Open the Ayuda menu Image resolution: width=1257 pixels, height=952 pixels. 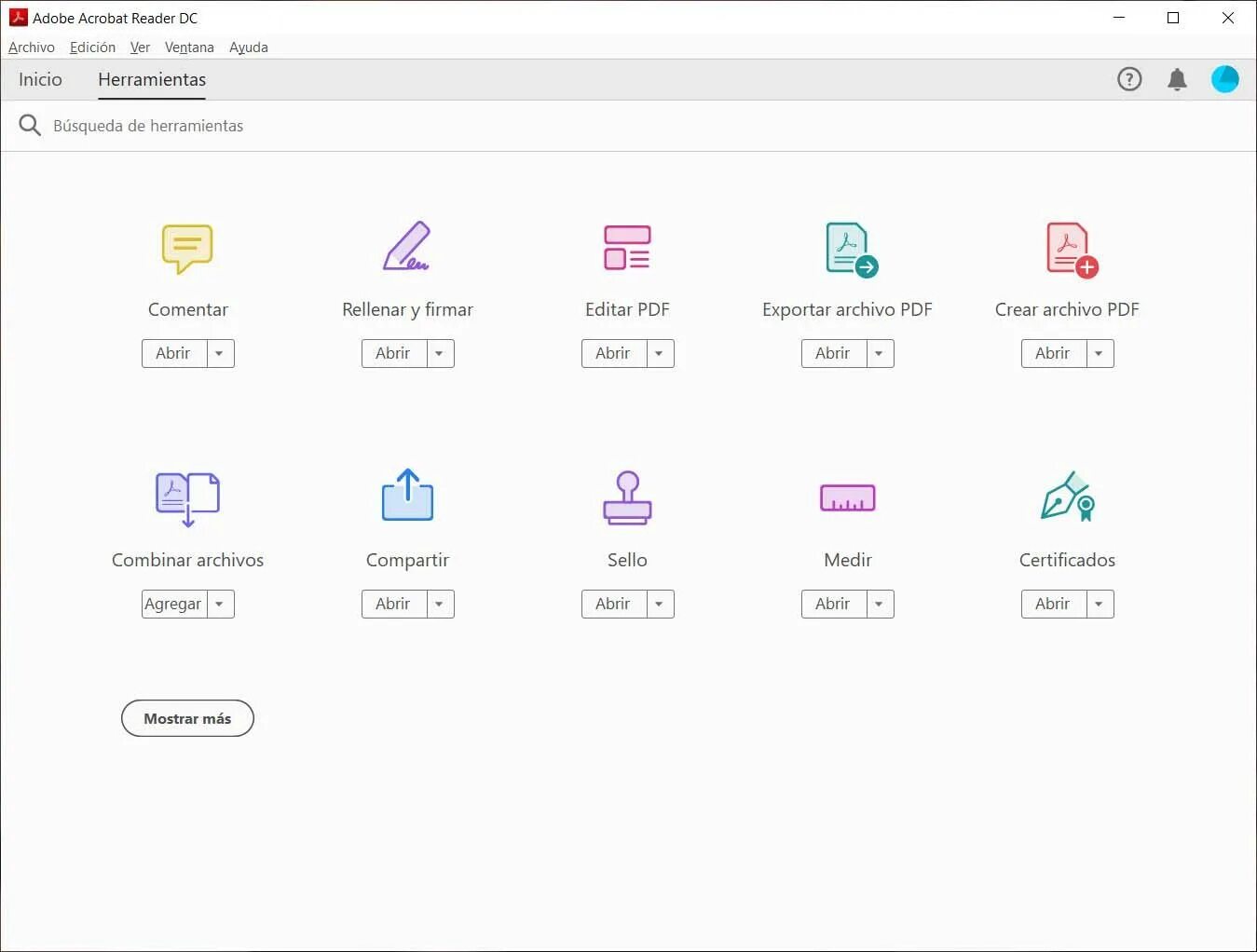point(249,48)
